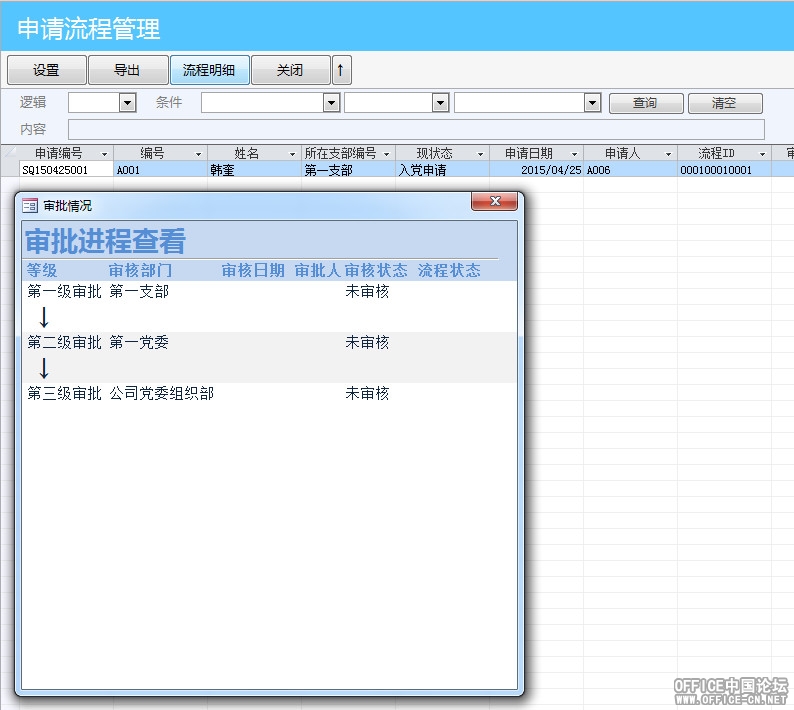Click 未审核 status in 第二级审批 row
Viewport: 794px width, 710px height.
[367, 342]
